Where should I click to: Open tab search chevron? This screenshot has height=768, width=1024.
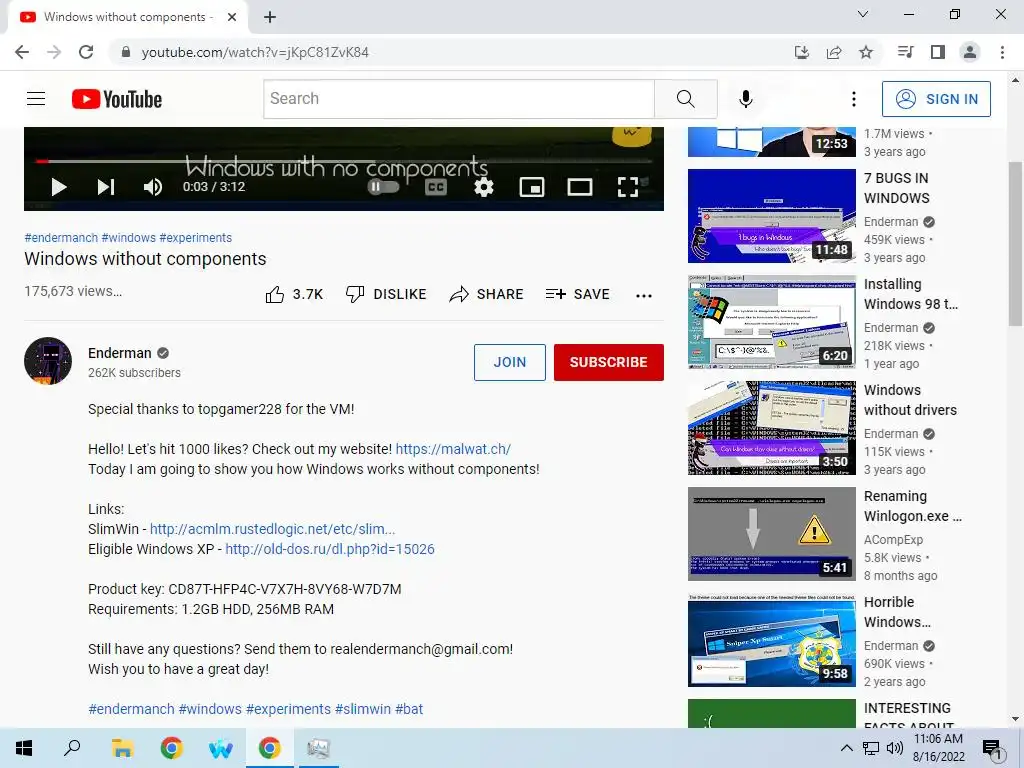tap(863, 14)
